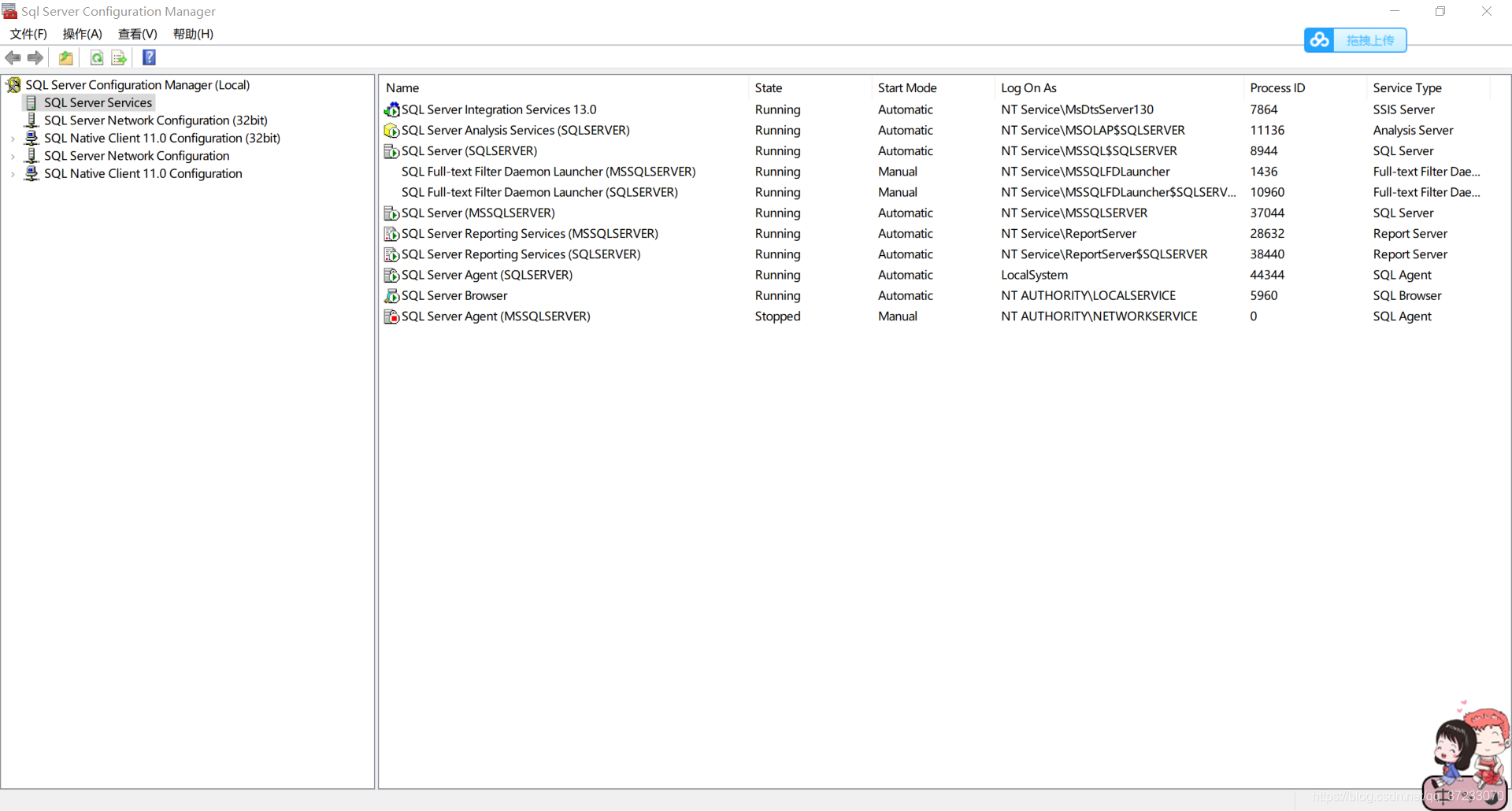Select SQL Server Network Configuration (32bit)
The width and height of the screenshot is (1512, 811).
pyautogui.click(x=156, y=120)
